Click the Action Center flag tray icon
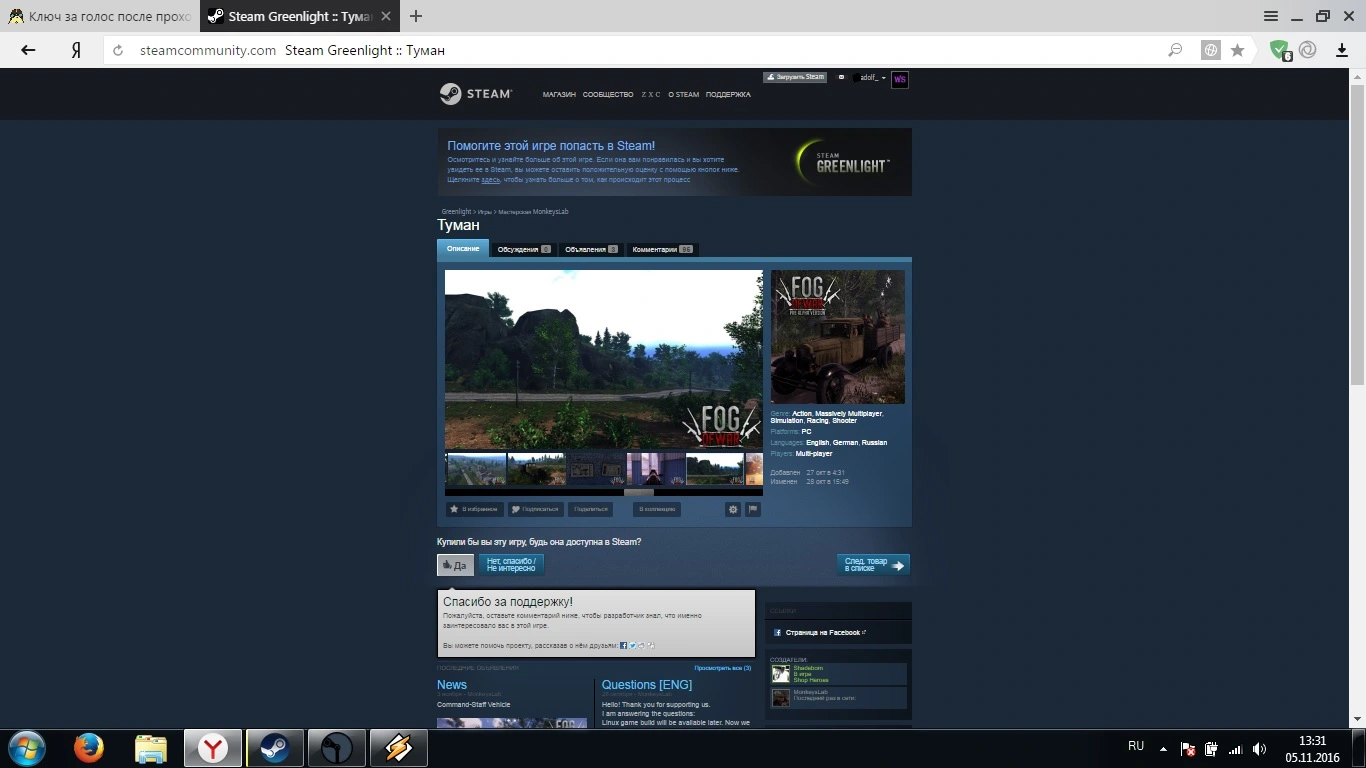The height and width of the screenshot is (768, 1366). point(1187,749)
